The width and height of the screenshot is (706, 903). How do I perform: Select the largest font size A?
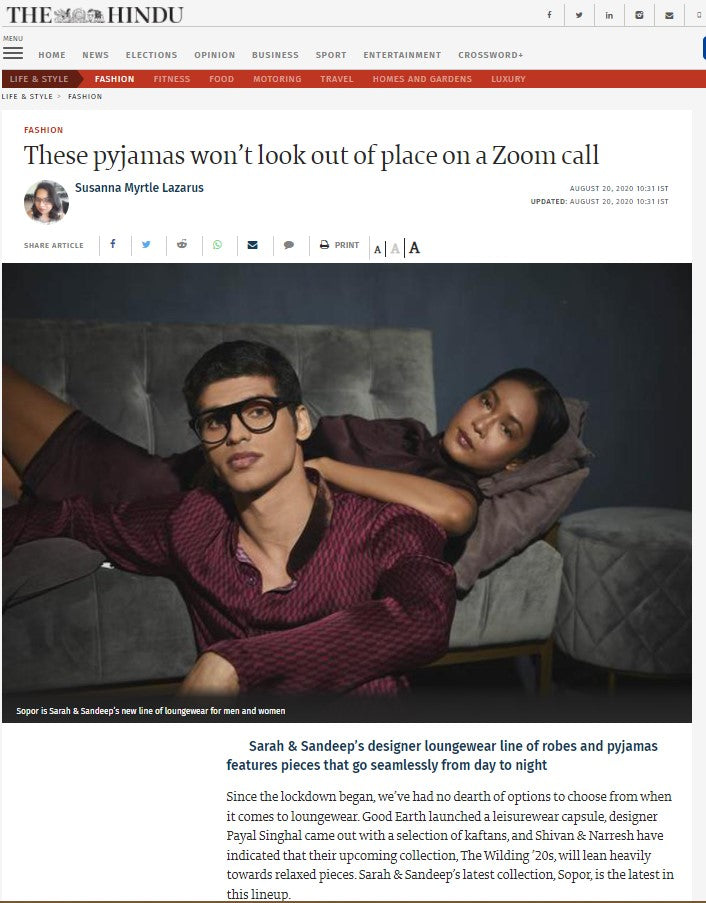pos(414,248)
